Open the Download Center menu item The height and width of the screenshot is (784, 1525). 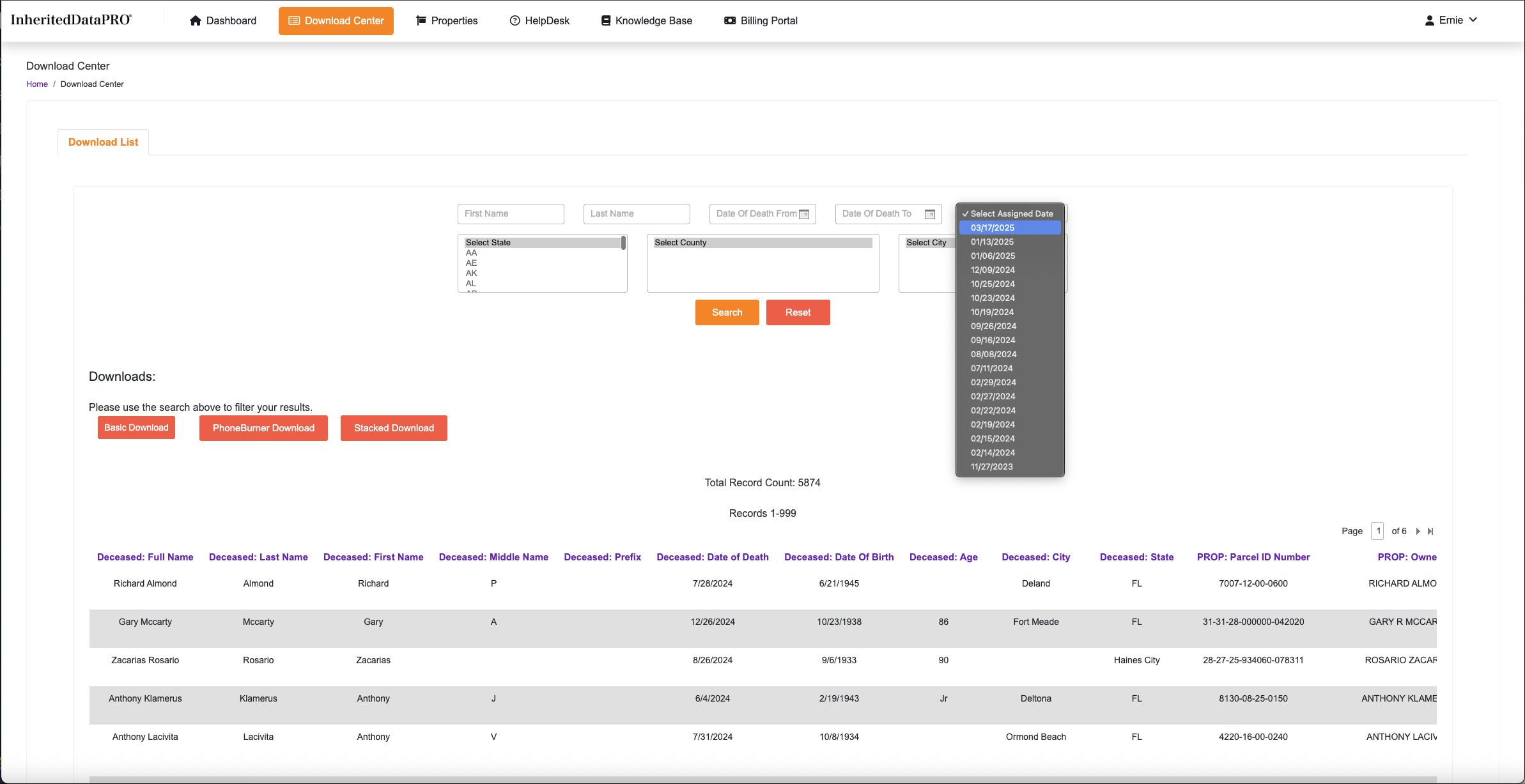click(x=336, y=20)
